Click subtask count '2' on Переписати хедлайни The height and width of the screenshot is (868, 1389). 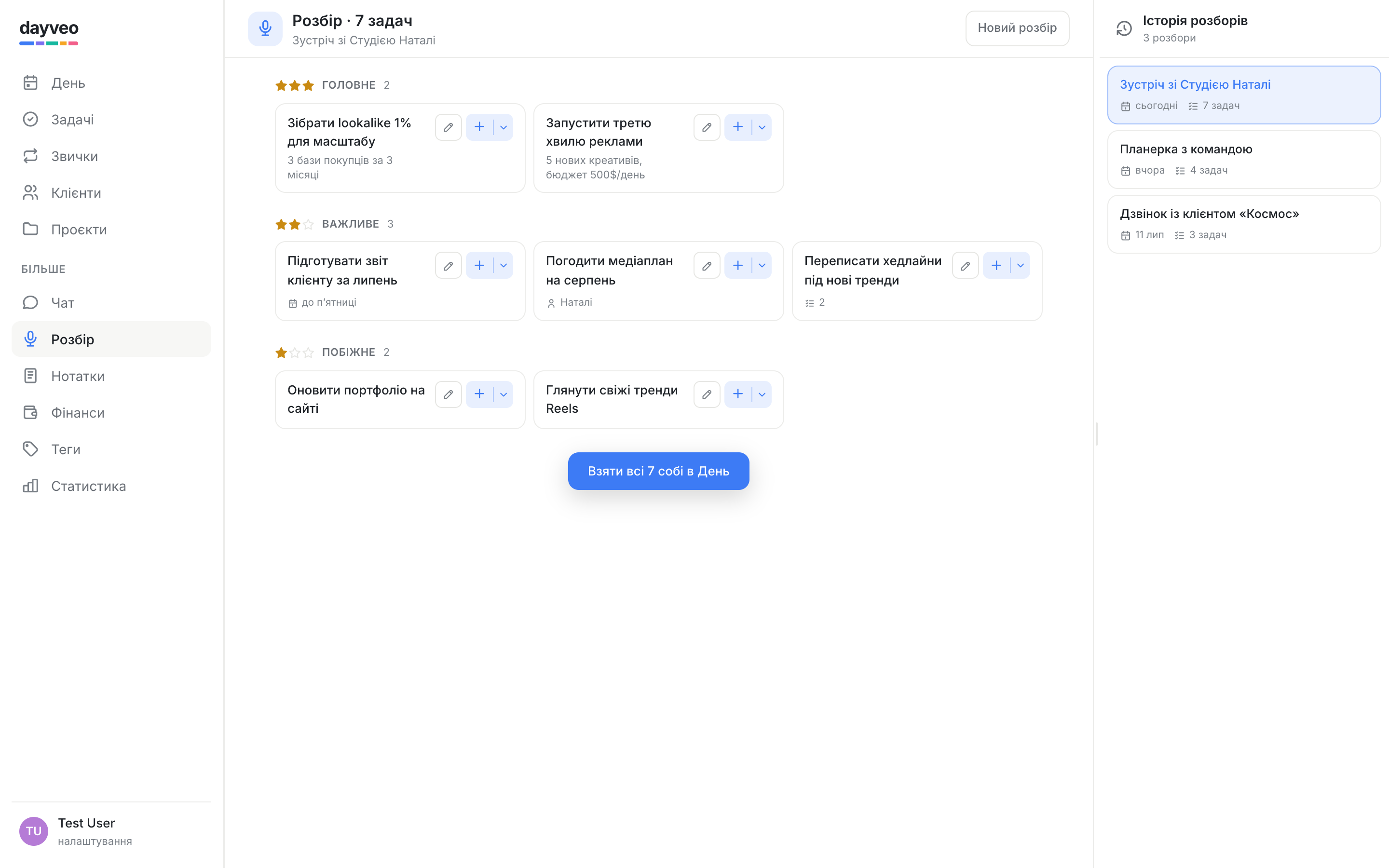pos(815,302)
